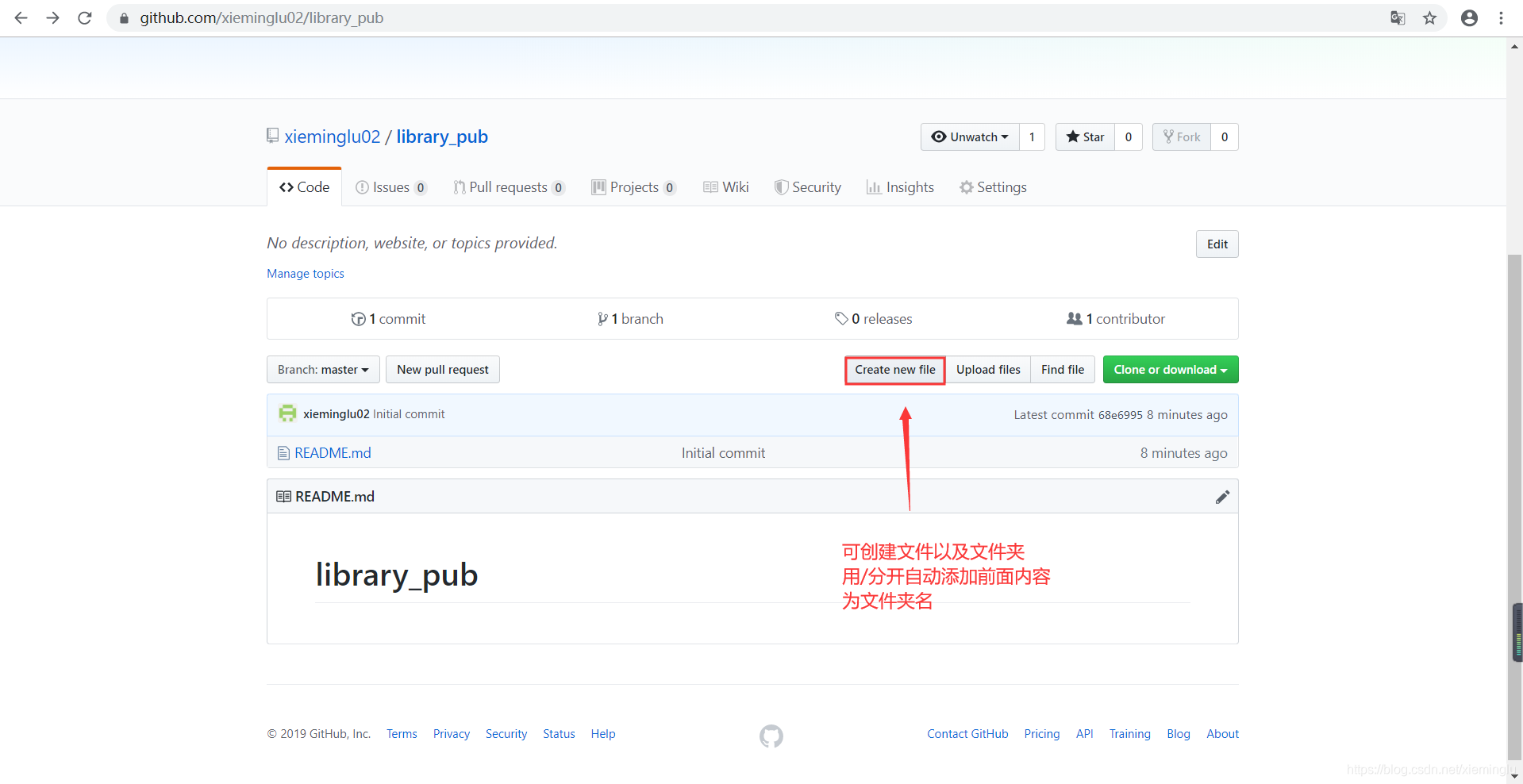The height and width of the screenshot is (784, 1523).
Task: Click Create new file button
Action: click(x=895, y=370)
